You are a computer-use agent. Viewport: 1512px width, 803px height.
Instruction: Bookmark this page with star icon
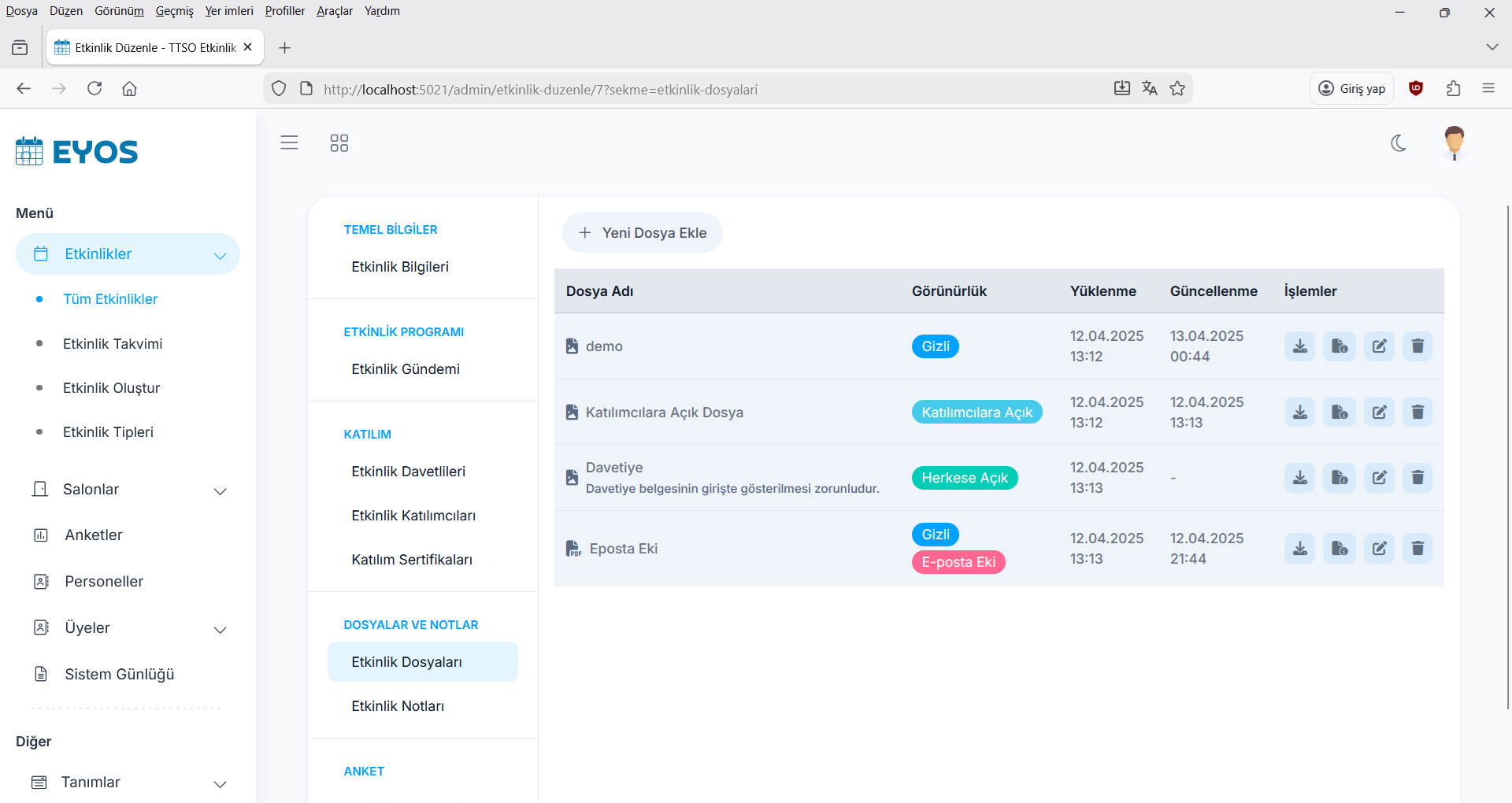pos(1177,89)
